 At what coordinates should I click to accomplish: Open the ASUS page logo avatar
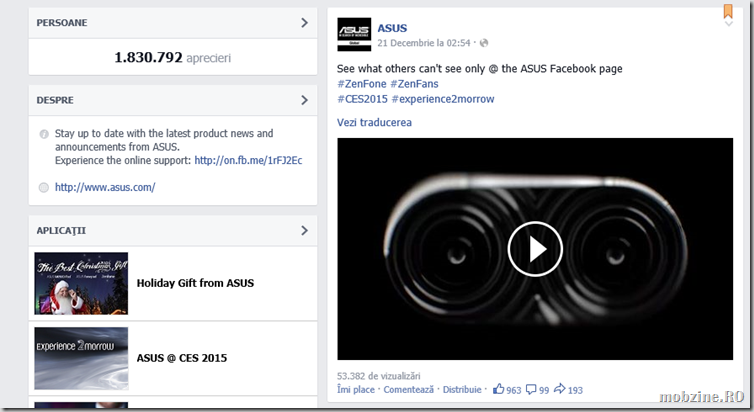[354, 34]
